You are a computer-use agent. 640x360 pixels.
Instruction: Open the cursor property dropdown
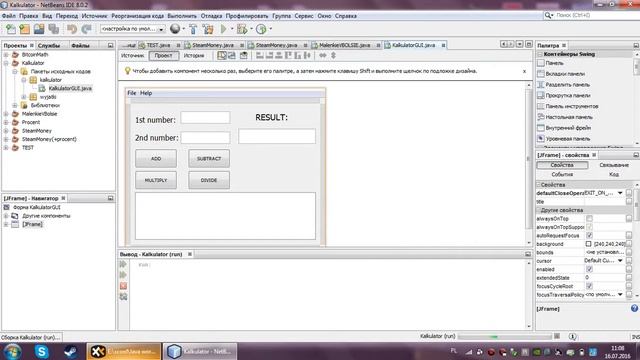tap(620, 261)
